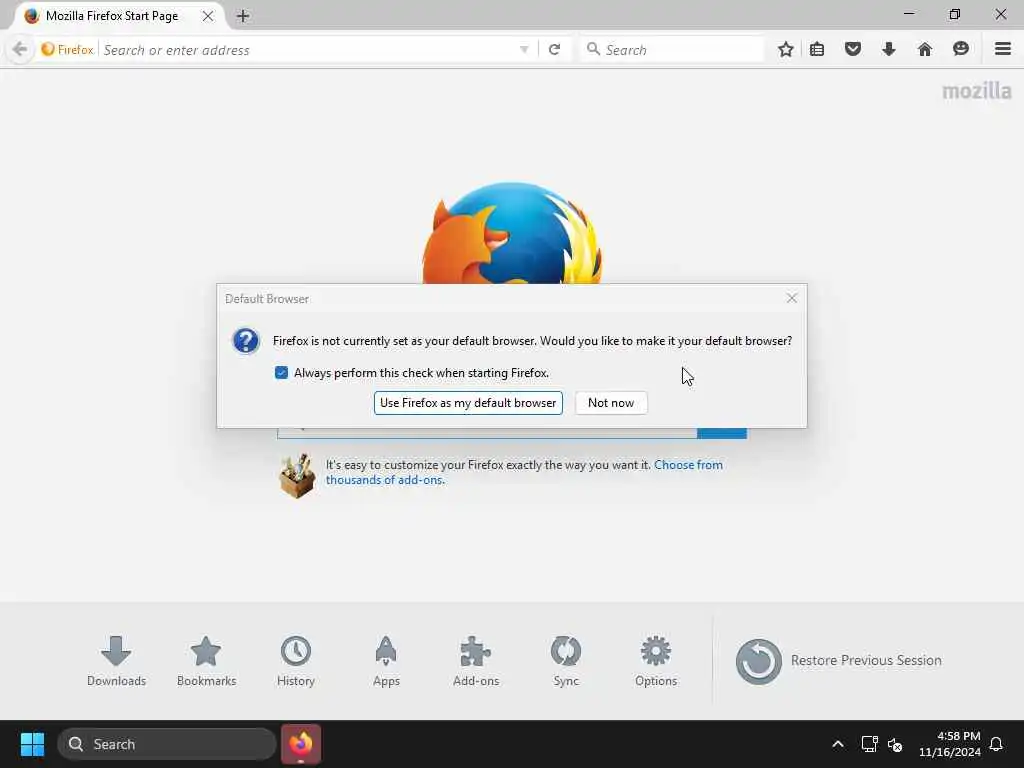Click the taskbar Search box
The width and height of the screenshot is (1024, 768).
pyautogui.click(x=167, y=744)
